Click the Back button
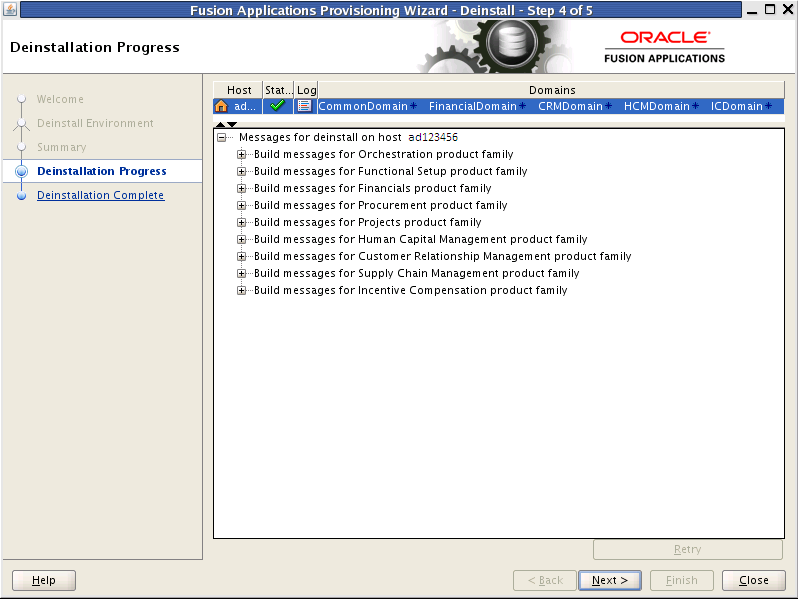 [545, 580]
